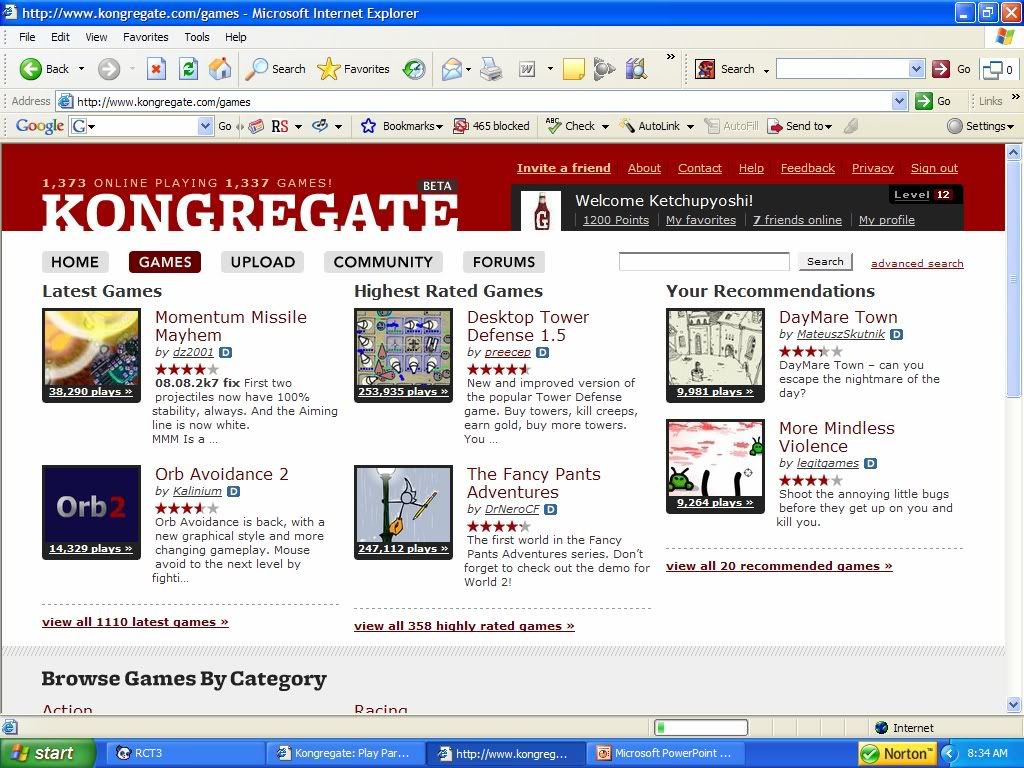This screenshot has height=768, width=1024.
Task: Click the green Go button by address bar
Action: (933, 101)
